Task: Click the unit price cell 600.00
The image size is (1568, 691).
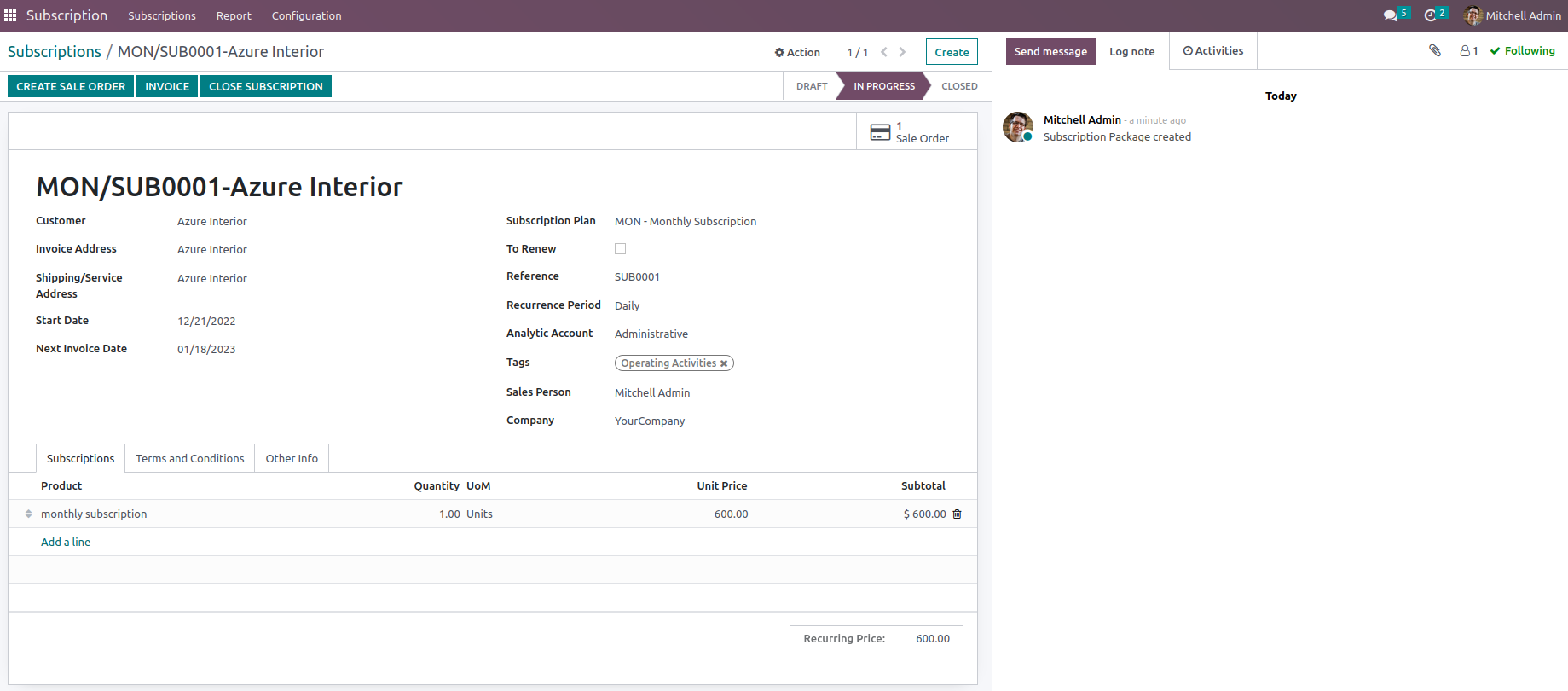Action: click(x=731, y=514)
